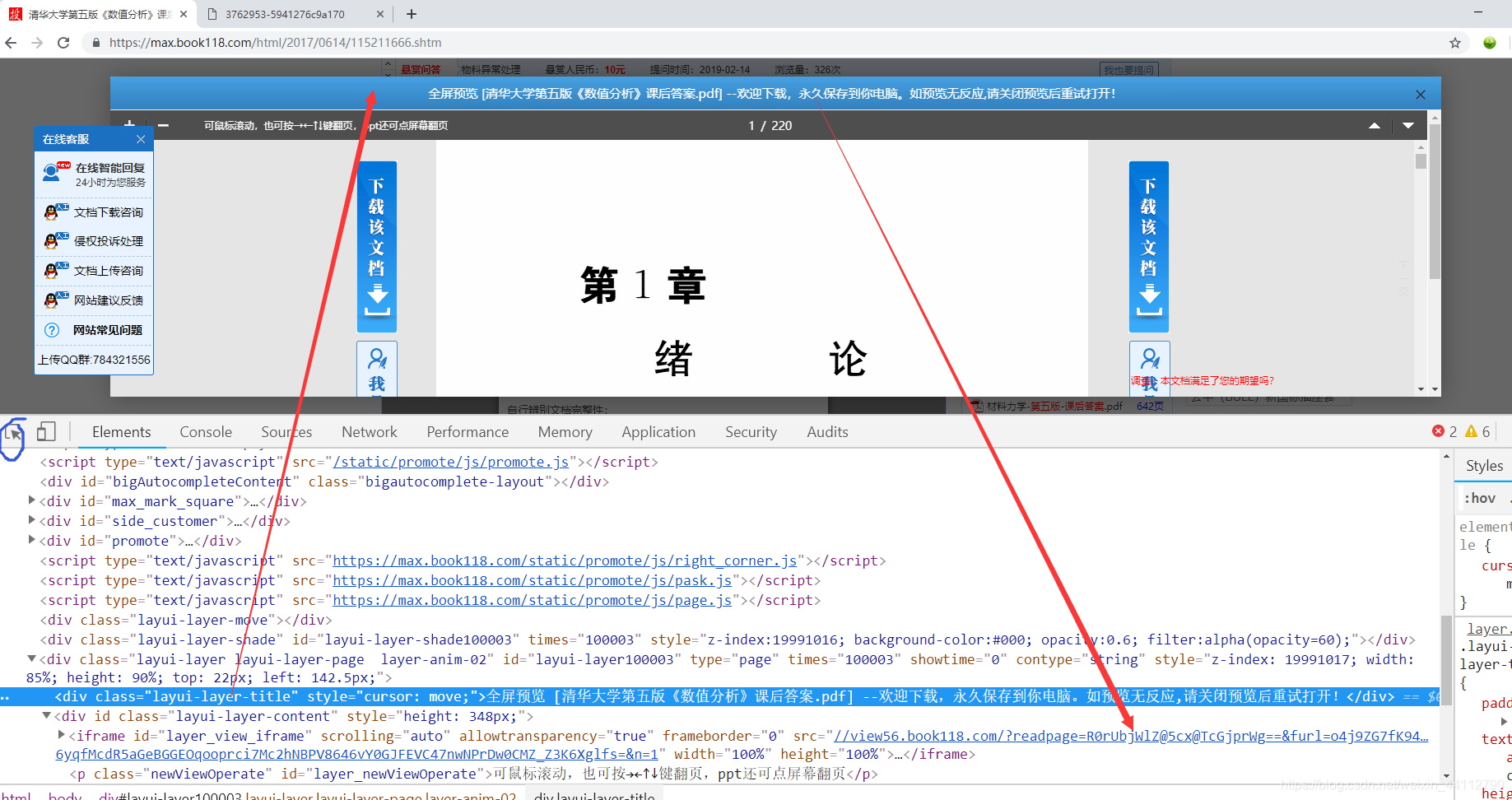
Task: Click the page counter 1 / 220
Action: [x=770, y=126]
